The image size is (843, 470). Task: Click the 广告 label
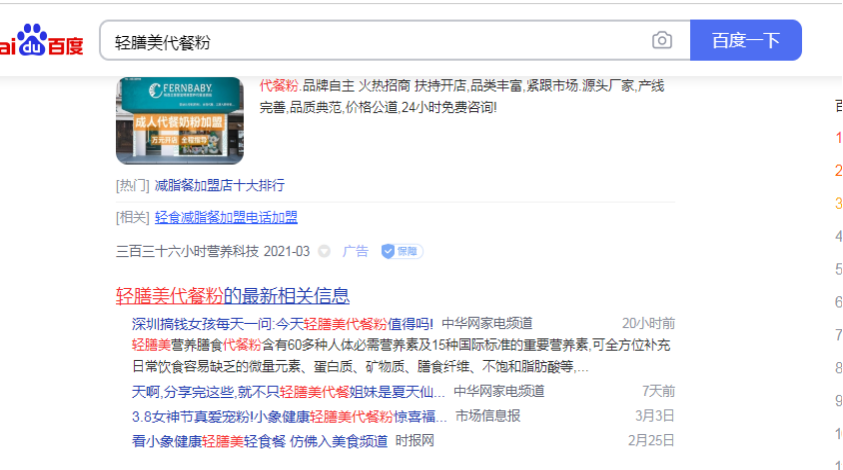pos(355,251)
